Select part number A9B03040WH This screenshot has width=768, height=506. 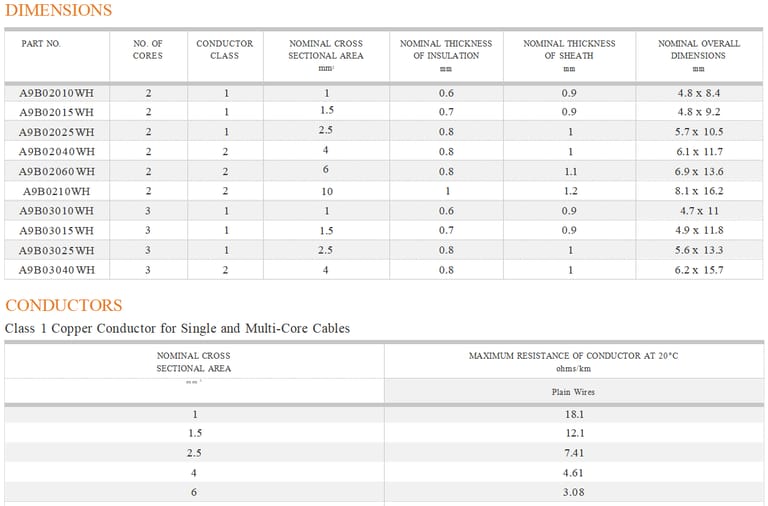pyautogui.click(x=56, y=270)
